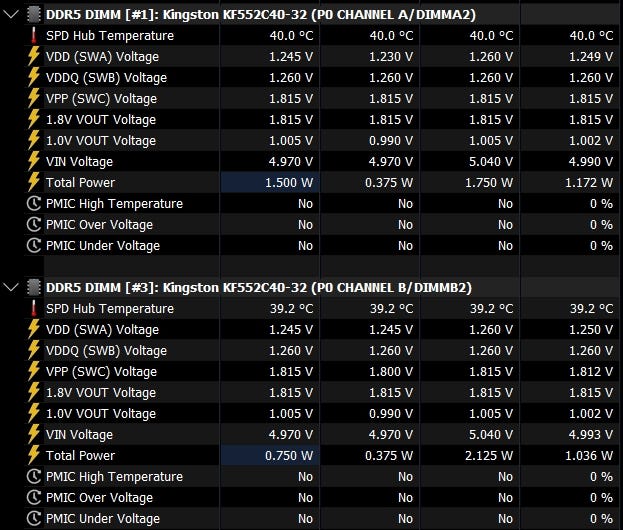Collapse the DDR5 DIMM #1 section chevron

click(10, 14)
